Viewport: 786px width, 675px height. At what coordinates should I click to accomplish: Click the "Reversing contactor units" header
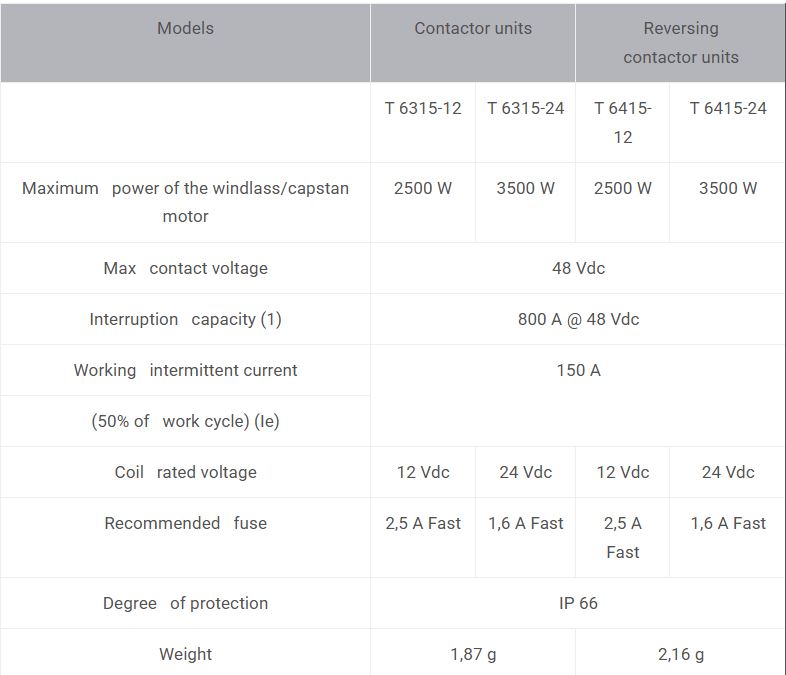pyautogui.click(x=680, y=42)
